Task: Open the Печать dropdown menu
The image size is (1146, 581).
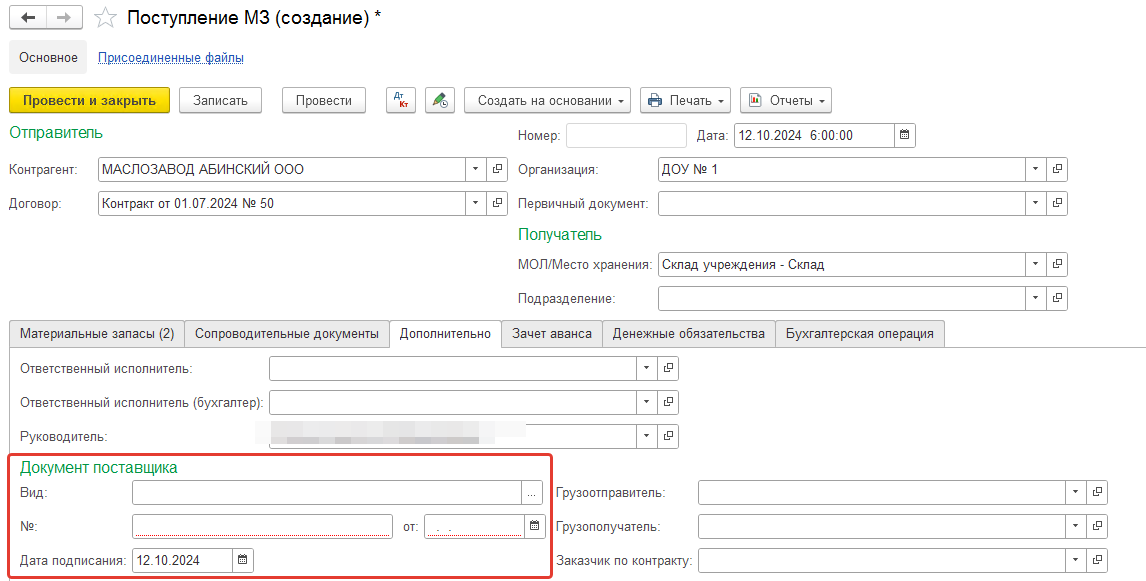Action: tap(685, 100)
